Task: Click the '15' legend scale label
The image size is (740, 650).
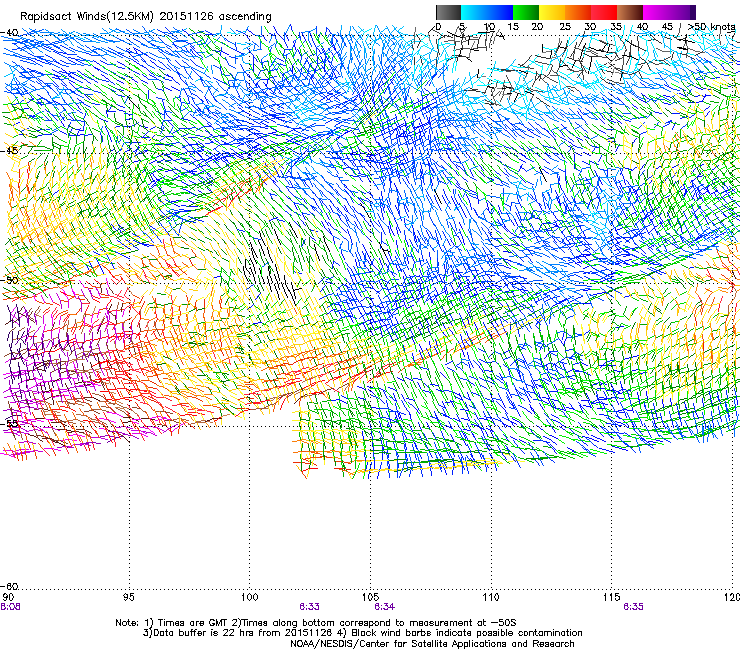Action: tap(513, 27)
